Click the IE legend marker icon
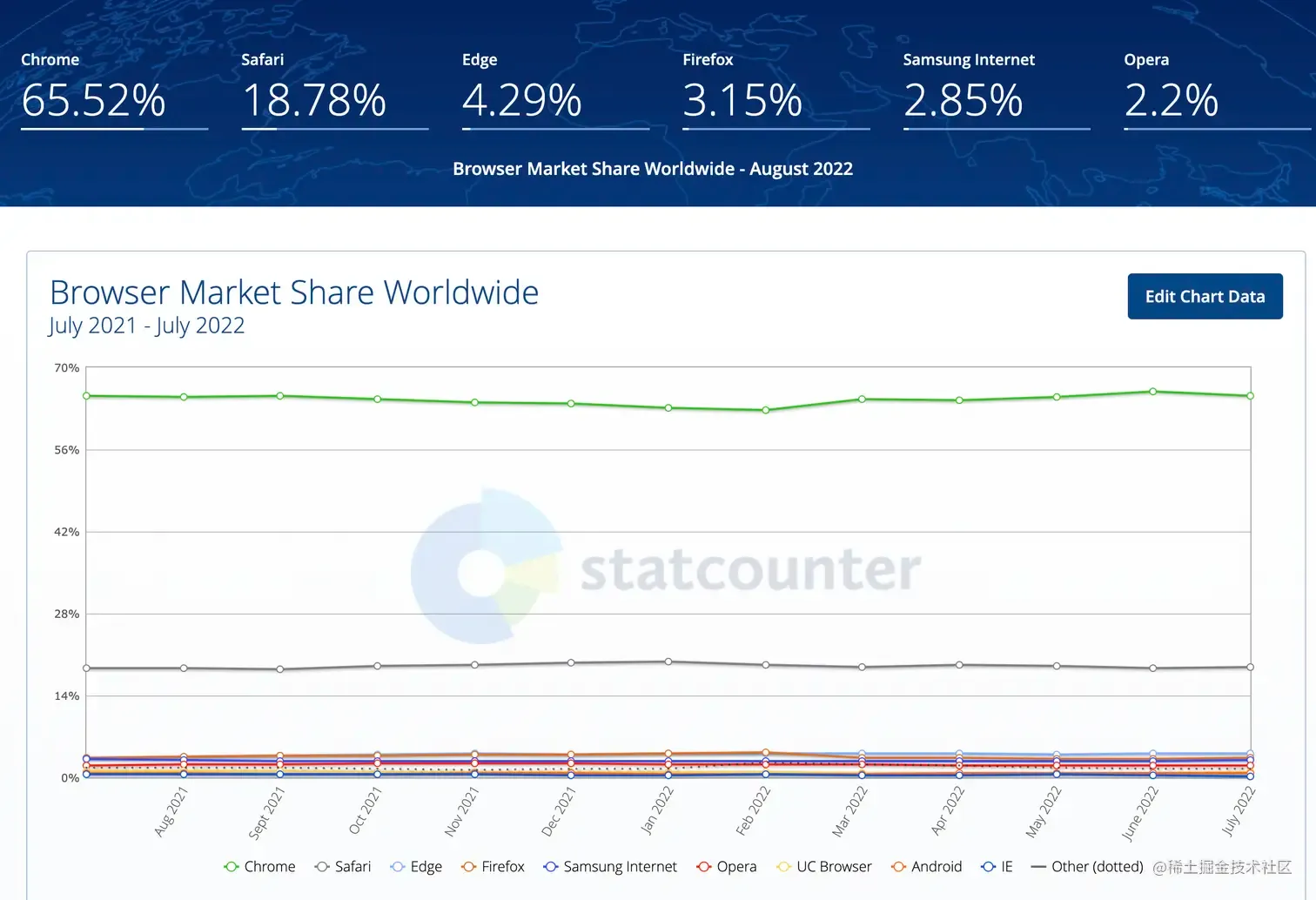Image resolution: width=1316 pixels, height=900 pixels. tap(988, 867)
